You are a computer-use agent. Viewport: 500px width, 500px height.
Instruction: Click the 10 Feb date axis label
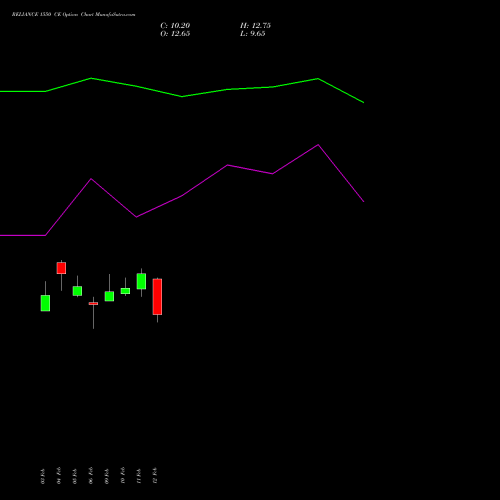pos(122,476)
